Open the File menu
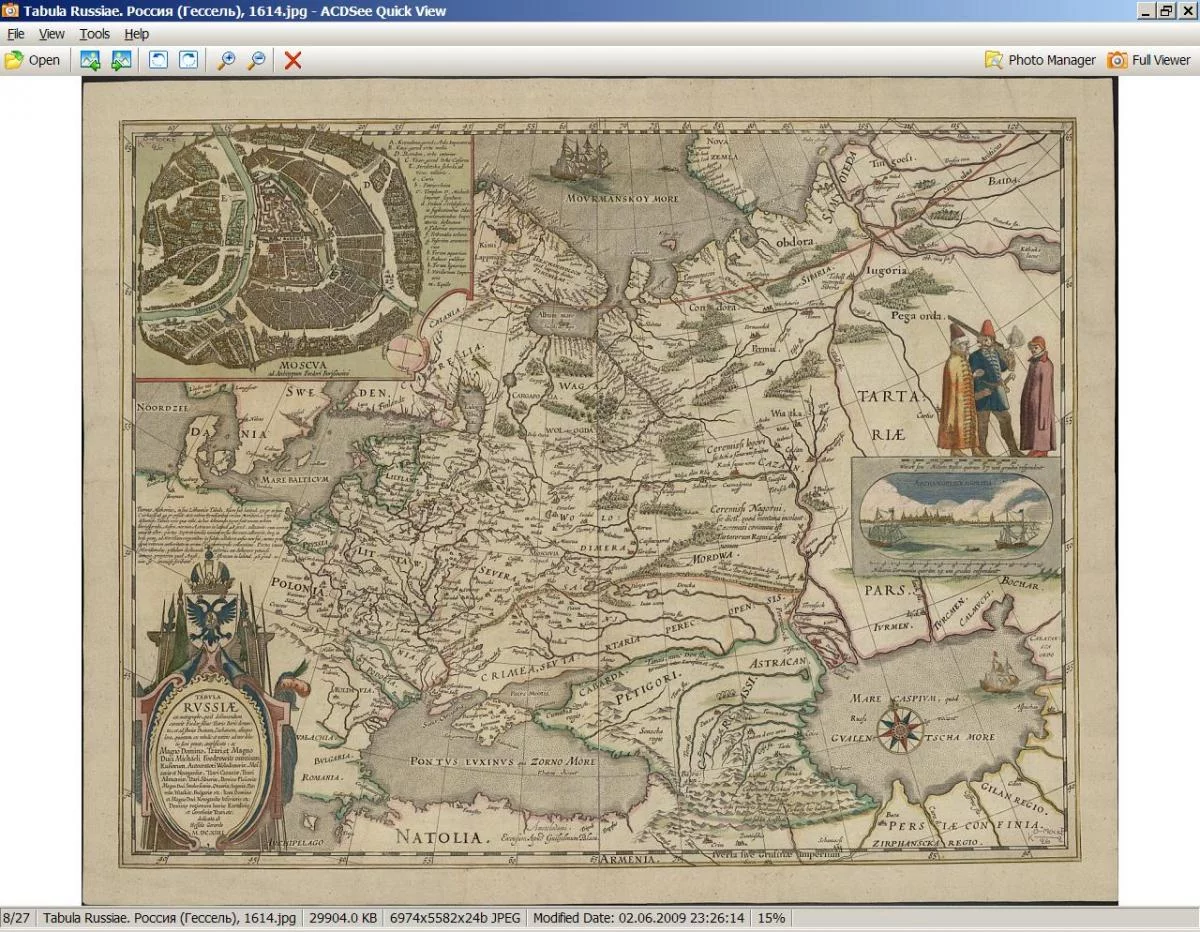1200x932 pixels. pos(16,34)
